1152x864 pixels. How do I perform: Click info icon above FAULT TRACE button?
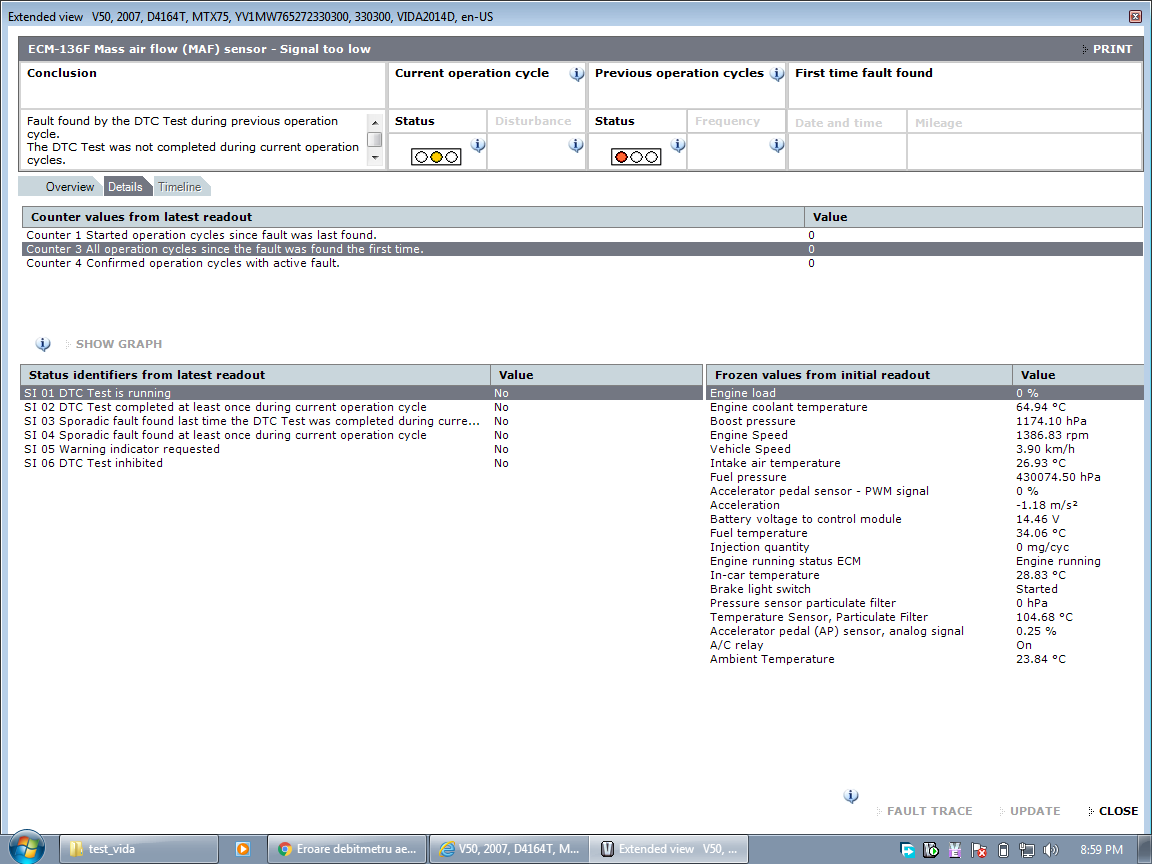coord(851,797)
